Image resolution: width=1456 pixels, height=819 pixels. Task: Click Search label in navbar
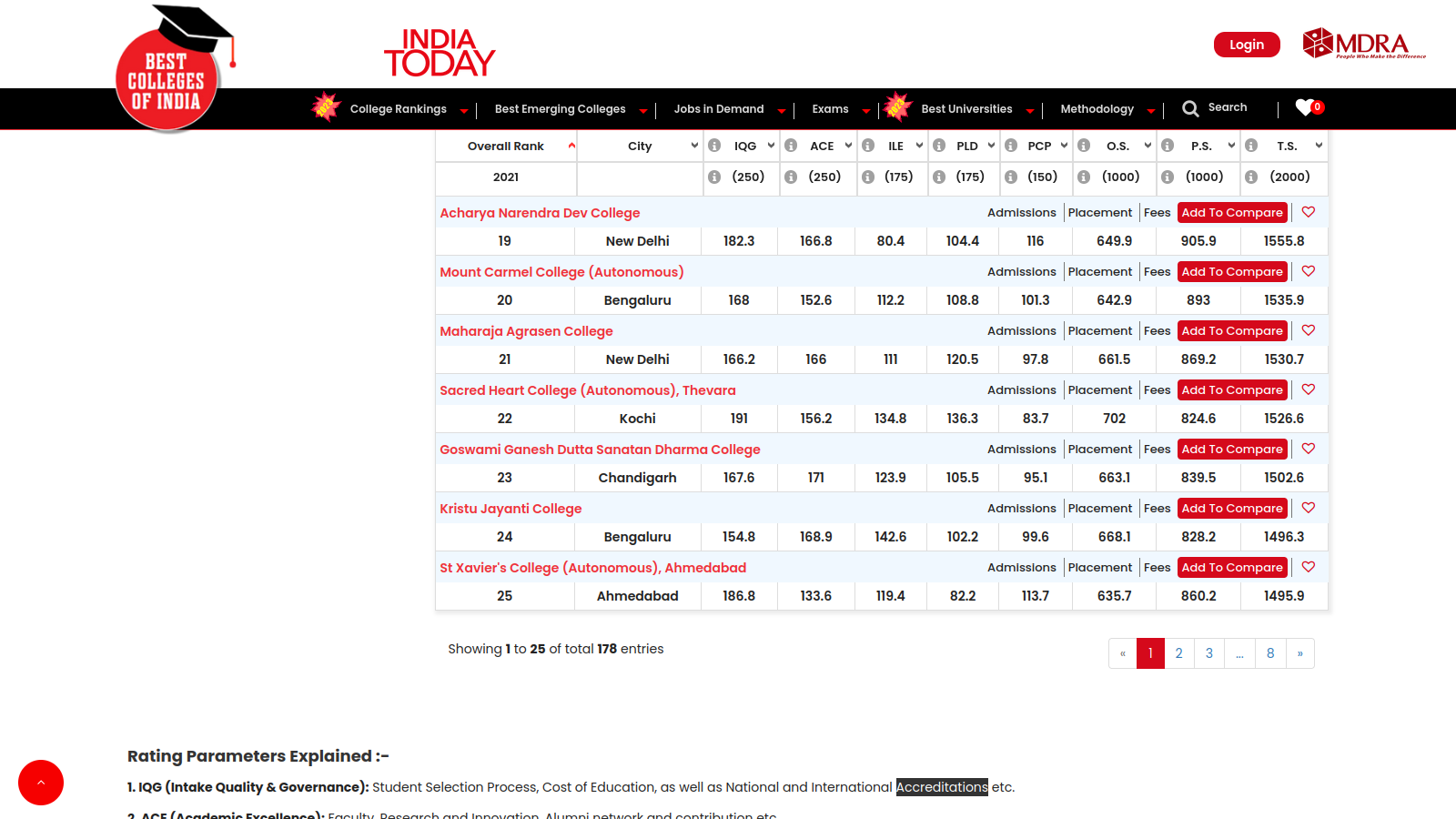click(x=1228, y=107)
